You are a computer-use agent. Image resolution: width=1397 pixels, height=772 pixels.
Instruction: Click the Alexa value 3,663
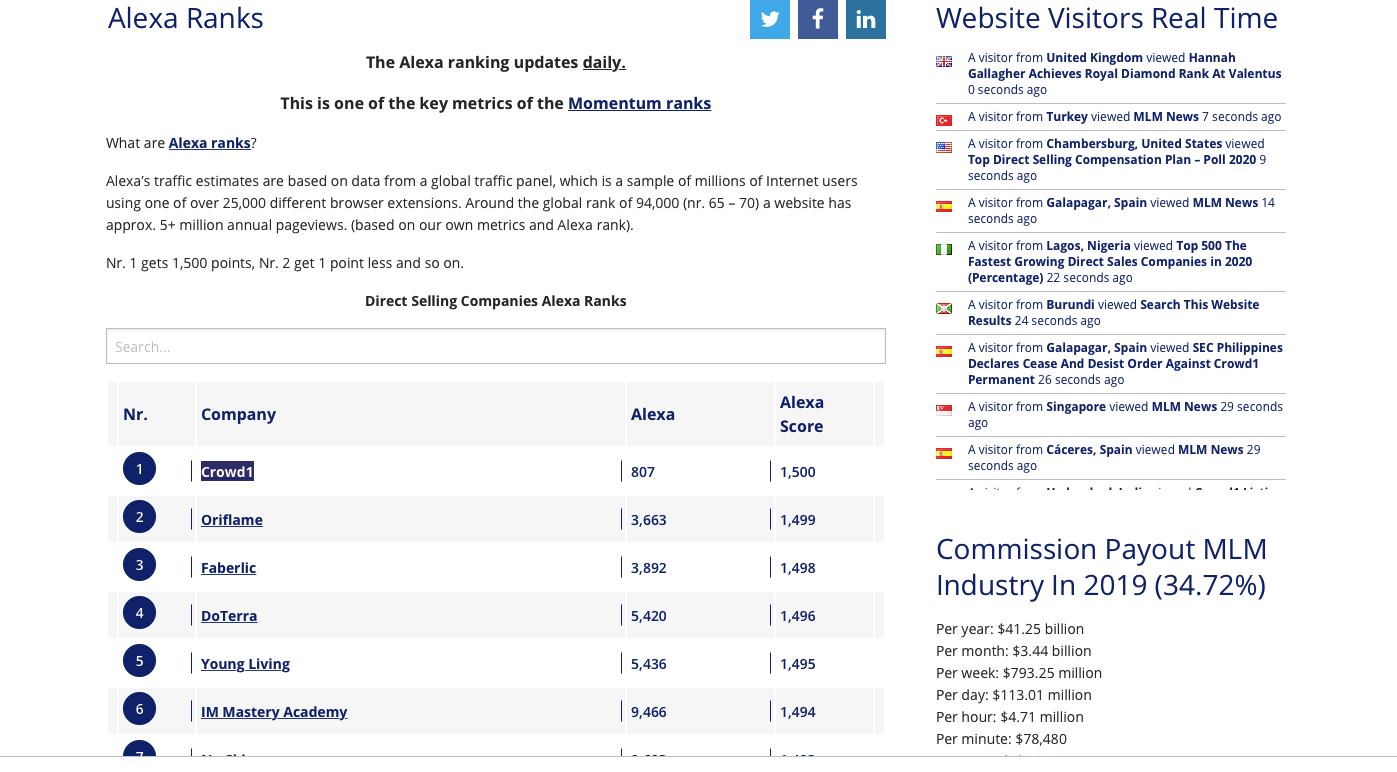pyautogui.click(x=649, y=520)
